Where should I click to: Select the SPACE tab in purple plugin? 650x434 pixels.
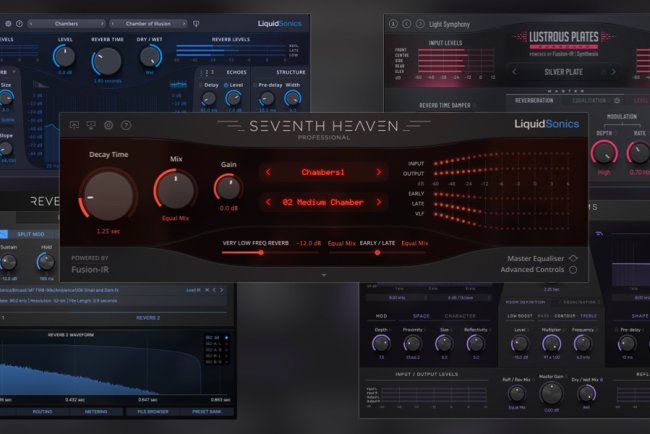click(421, 316)
